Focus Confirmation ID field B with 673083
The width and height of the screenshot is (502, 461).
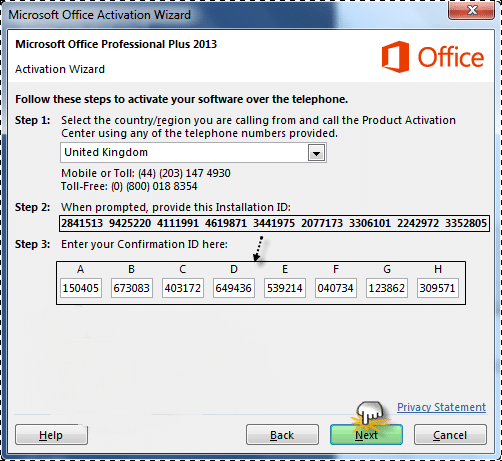(x=132, y=288)
